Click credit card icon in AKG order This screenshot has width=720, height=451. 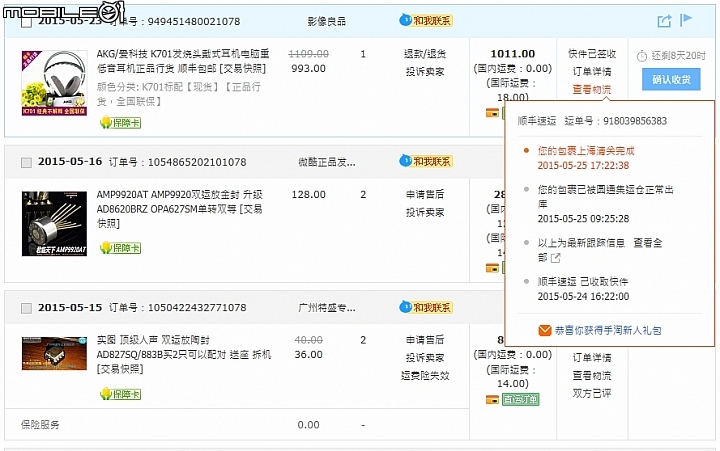pyautogui.click(x=492, y=113)
